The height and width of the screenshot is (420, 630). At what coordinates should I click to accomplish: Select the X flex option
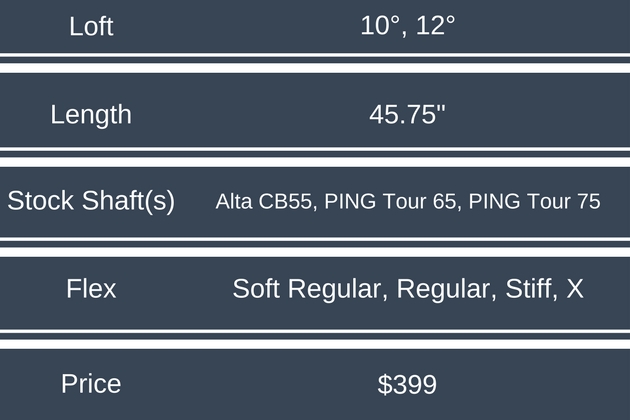pyautogui.click(x=575, y=290)
